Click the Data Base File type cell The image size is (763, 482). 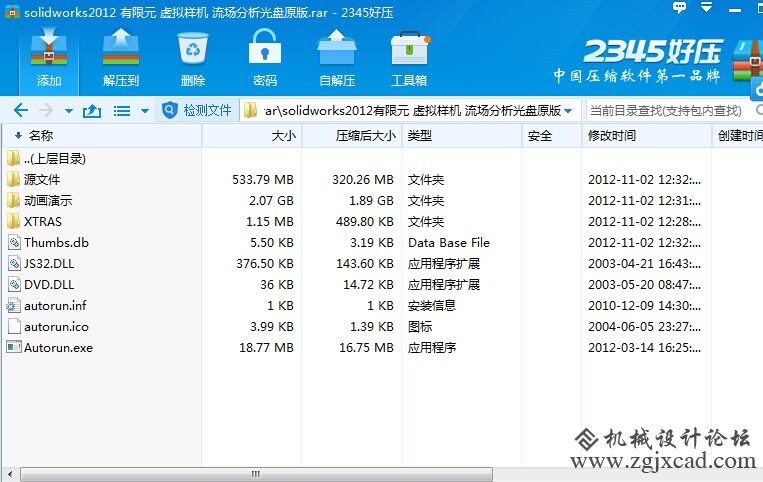(449, 242)
